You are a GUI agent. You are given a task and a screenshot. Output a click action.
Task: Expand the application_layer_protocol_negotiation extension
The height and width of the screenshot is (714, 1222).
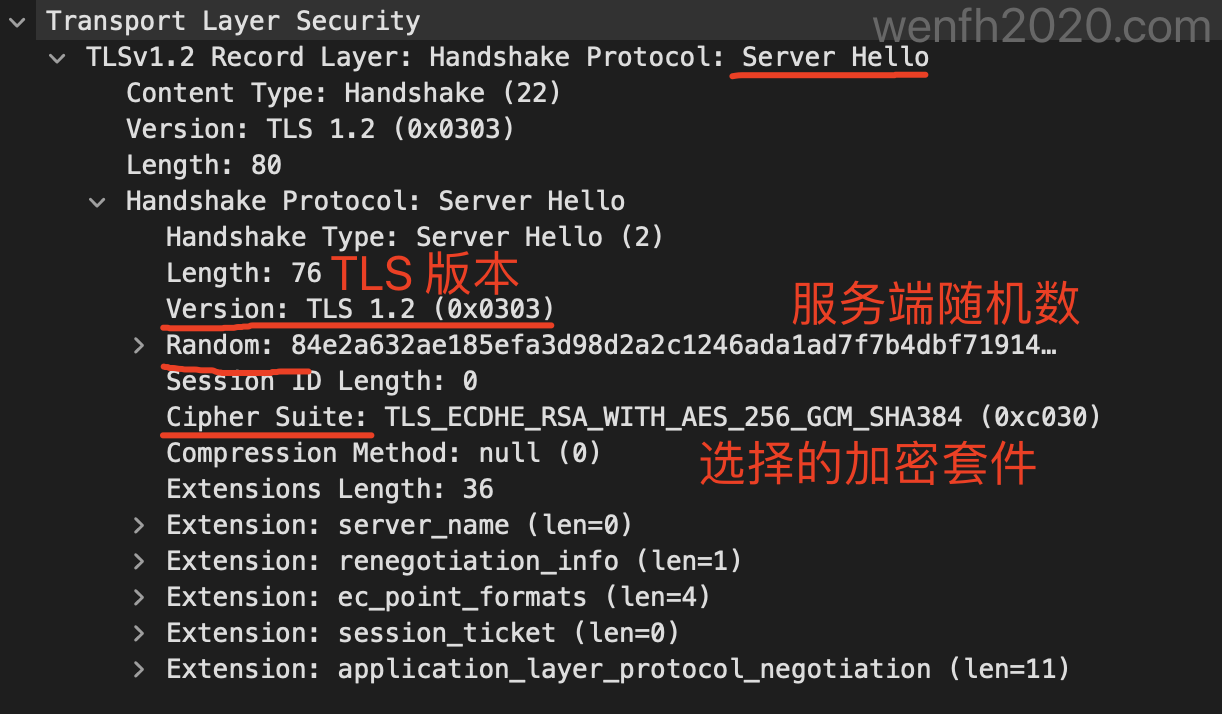click(137, 668)
